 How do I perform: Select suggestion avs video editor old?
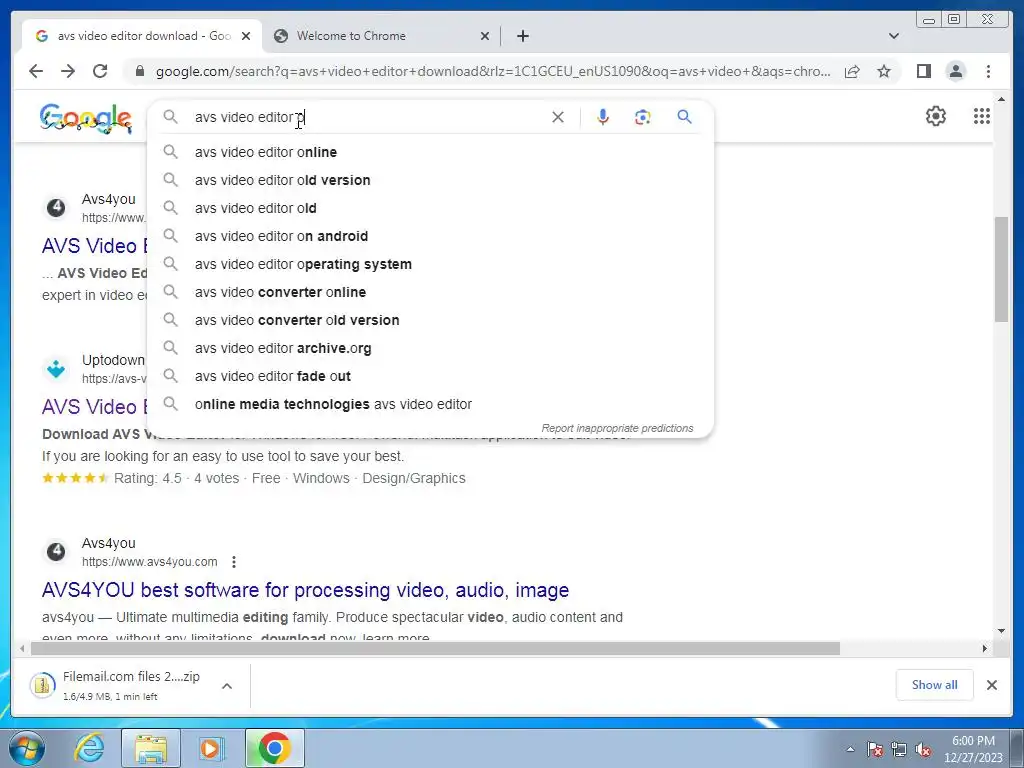pos(430,208)
